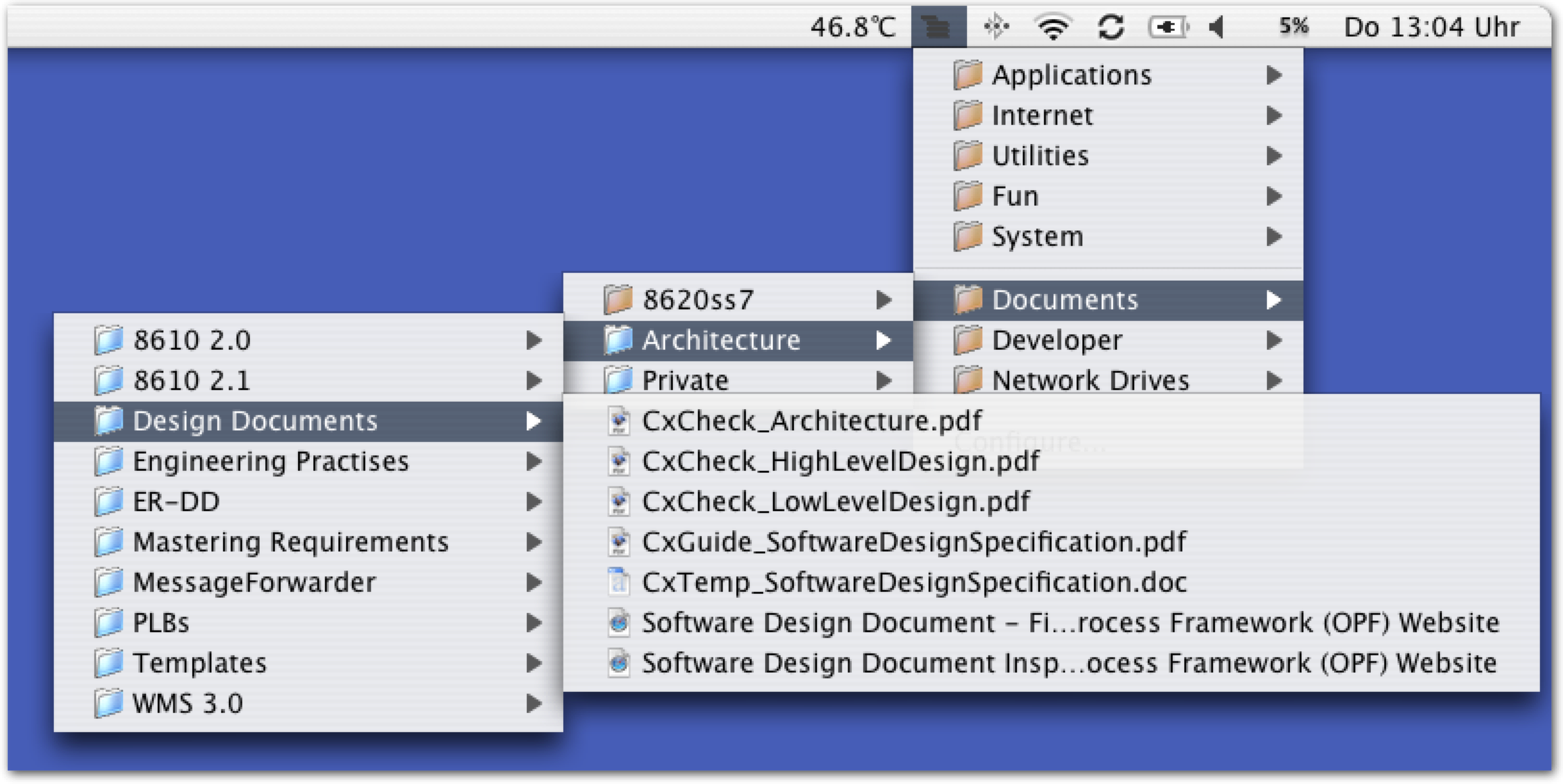Expand the Network Drives submenu arrow
The image size is (1563, 784).
1274,380
